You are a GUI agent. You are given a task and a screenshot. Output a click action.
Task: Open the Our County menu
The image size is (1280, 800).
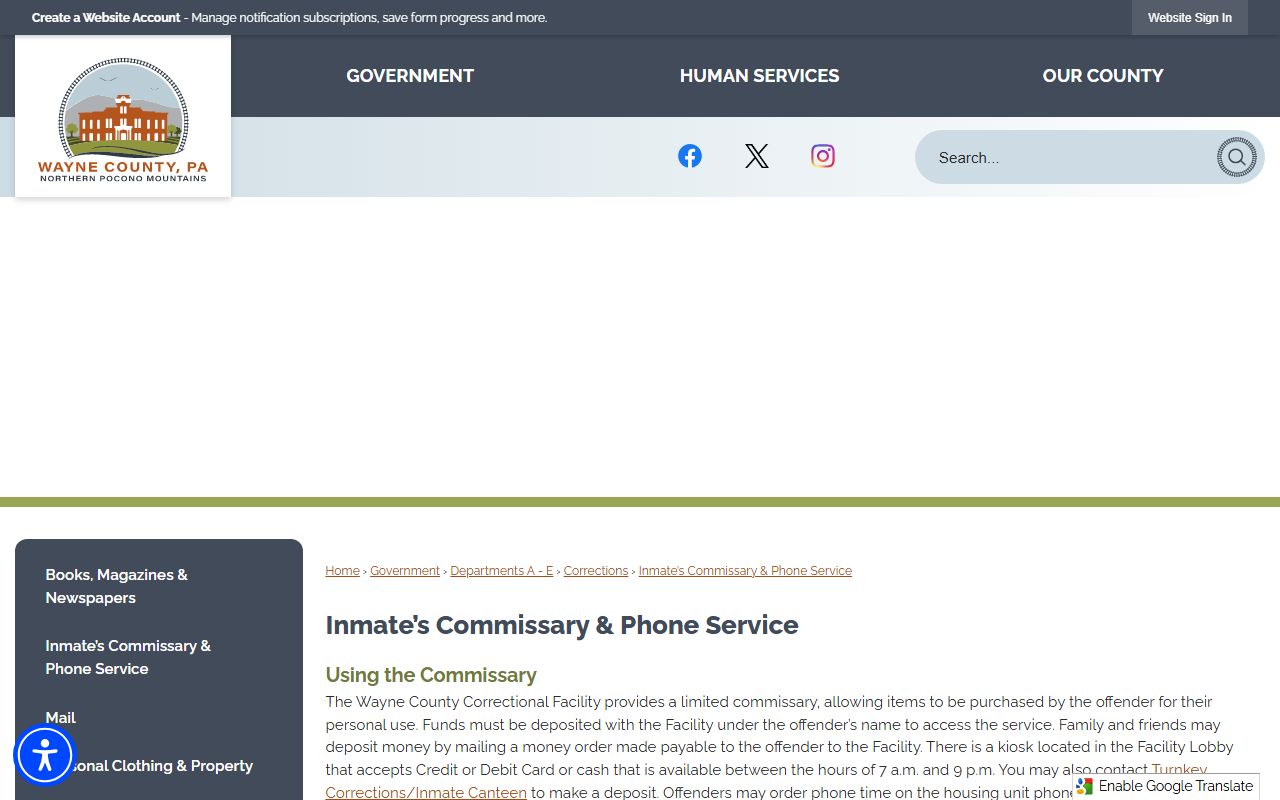pyautogui.click(x=1103, y=76)
